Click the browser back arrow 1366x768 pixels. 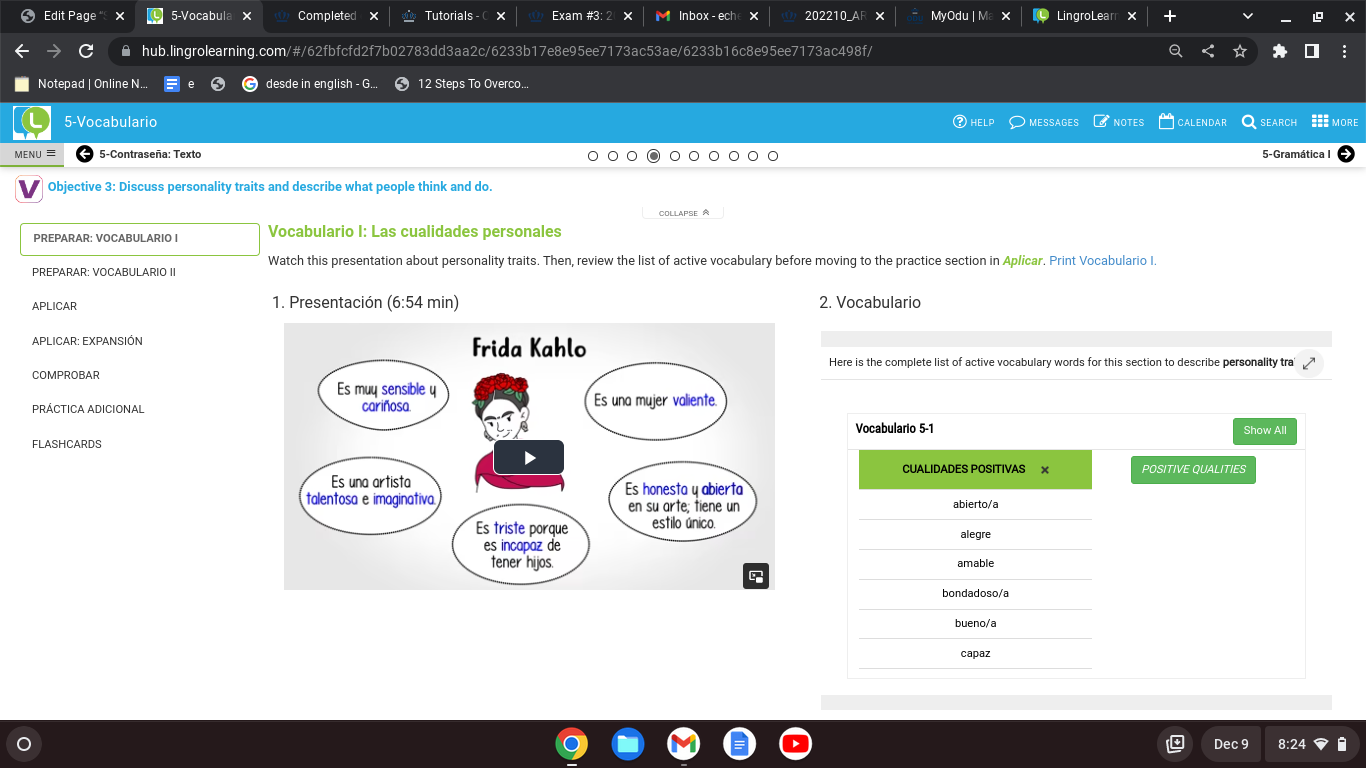(x=22, y=51)
